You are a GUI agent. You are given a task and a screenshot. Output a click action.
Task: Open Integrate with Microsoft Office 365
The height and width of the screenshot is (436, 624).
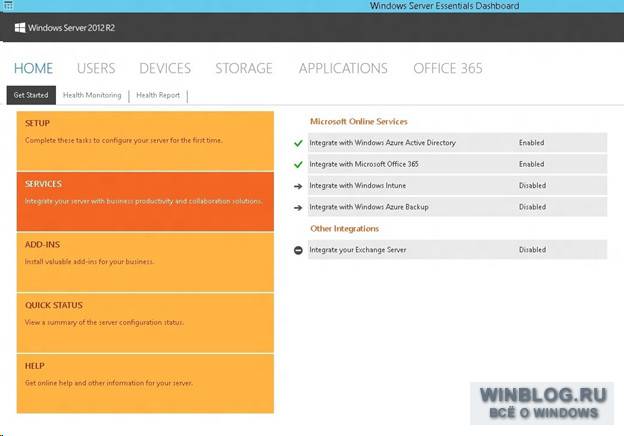458,164
